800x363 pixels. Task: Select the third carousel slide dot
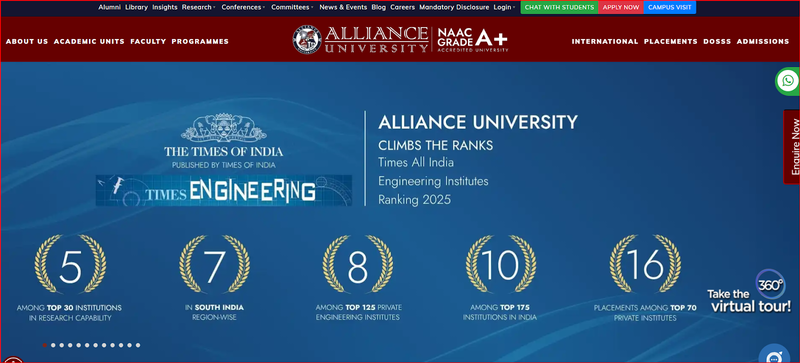tap(61, 345)
